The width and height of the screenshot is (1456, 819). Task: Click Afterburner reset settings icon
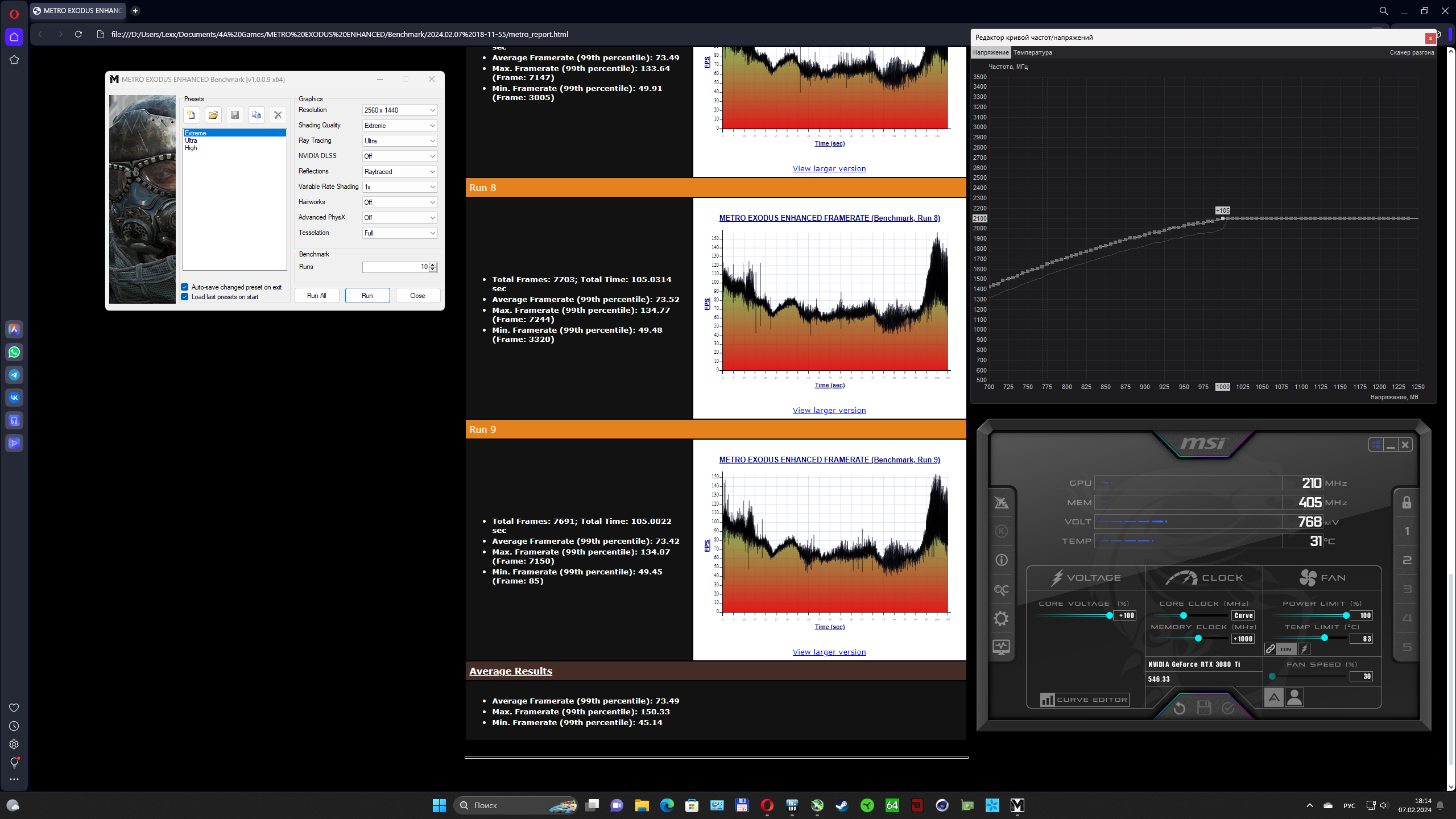1179,708
